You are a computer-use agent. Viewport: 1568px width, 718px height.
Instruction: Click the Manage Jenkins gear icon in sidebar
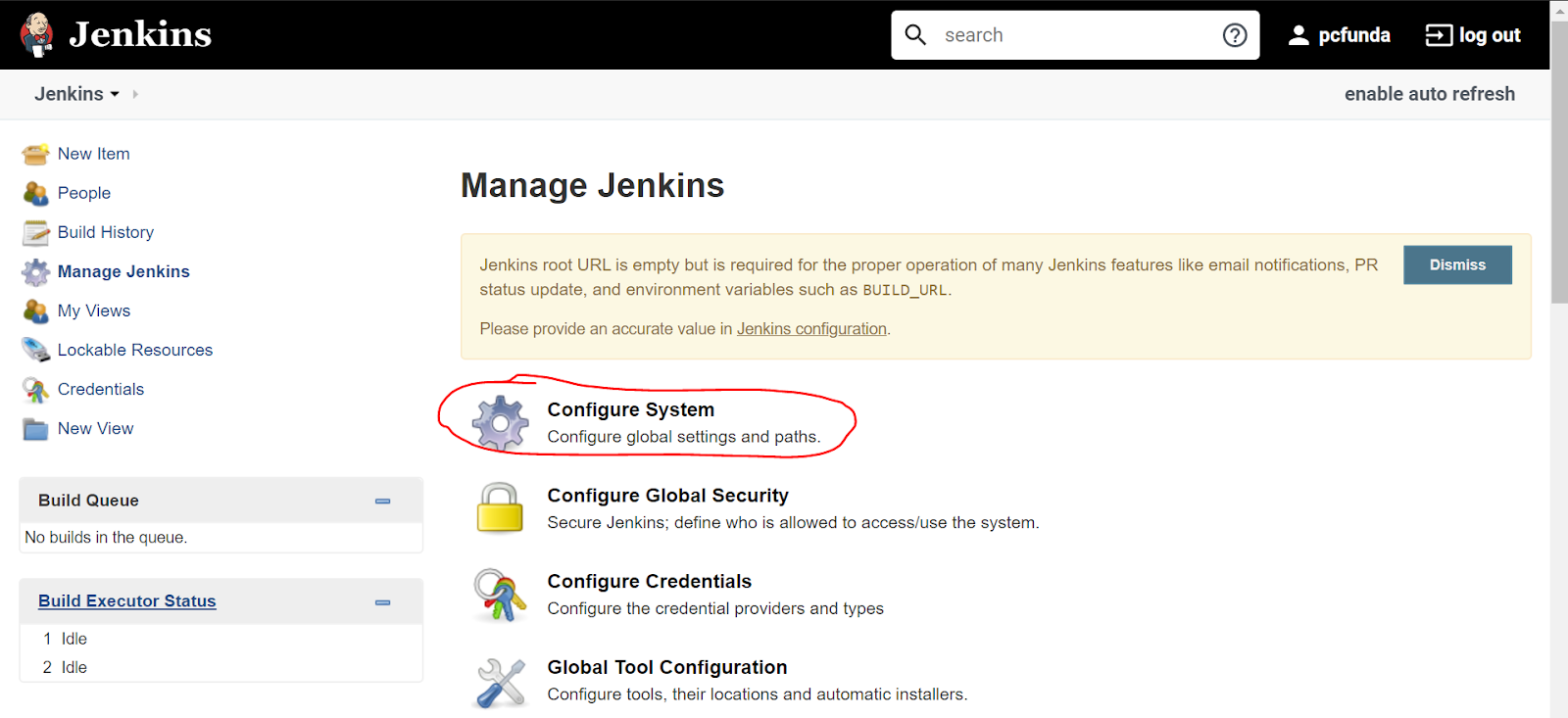tap(36, 271)
